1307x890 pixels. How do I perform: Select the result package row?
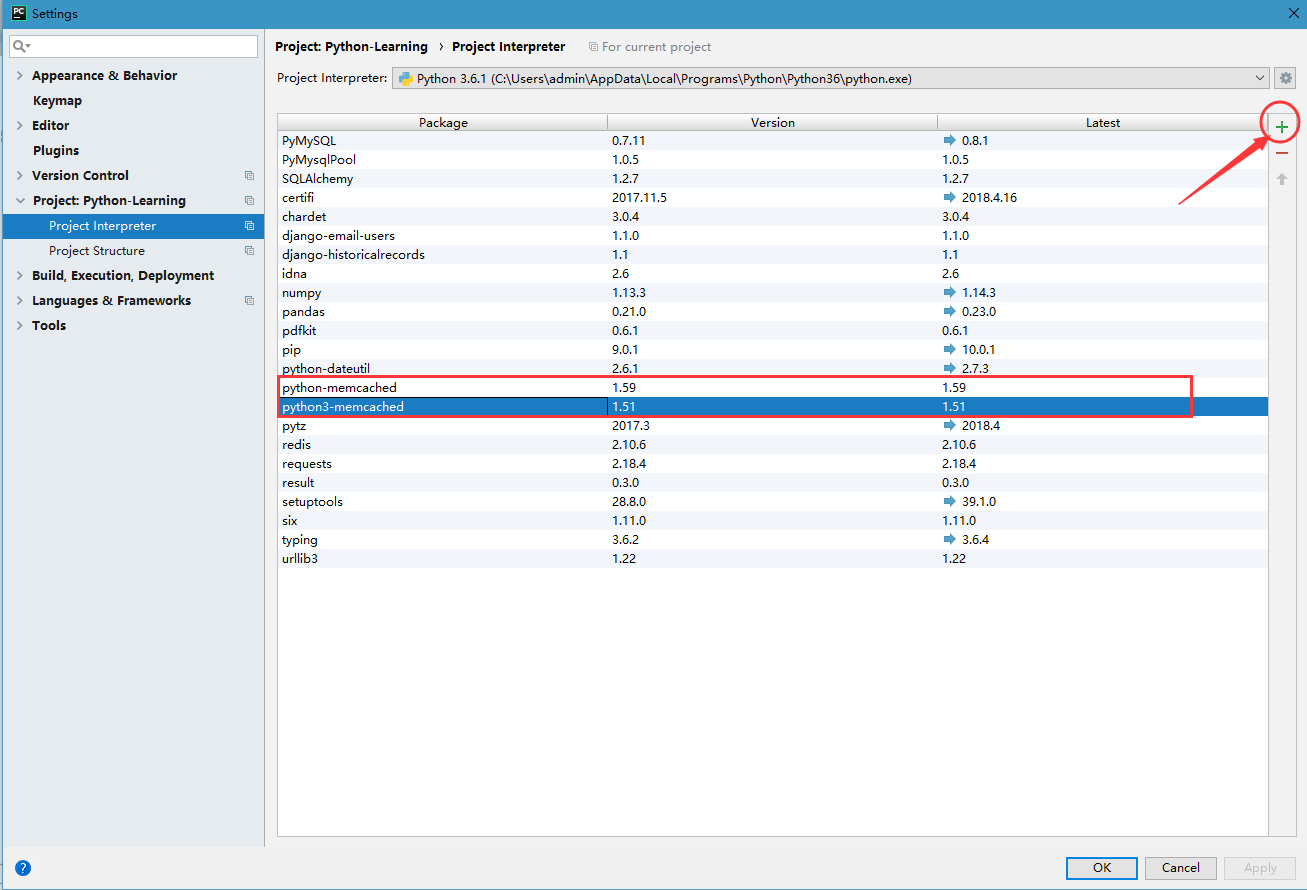(x=773, y=483)
